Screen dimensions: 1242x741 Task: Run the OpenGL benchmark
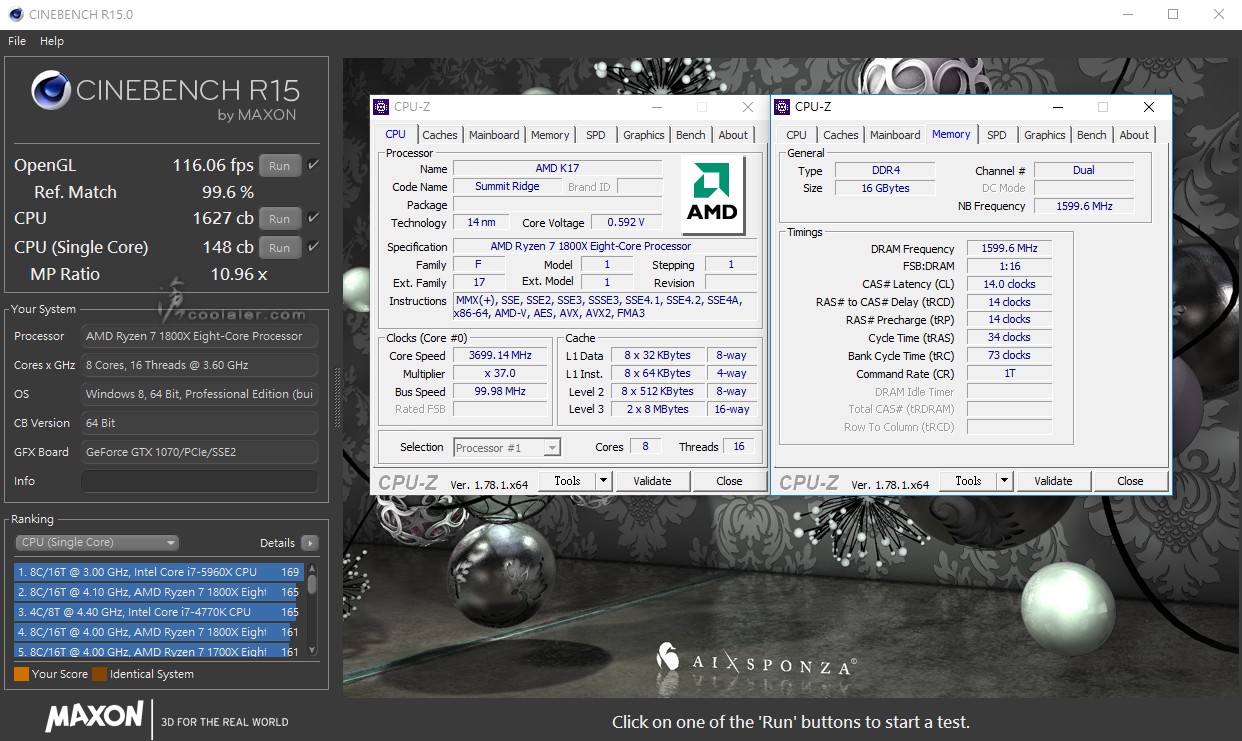pos(280,166)
